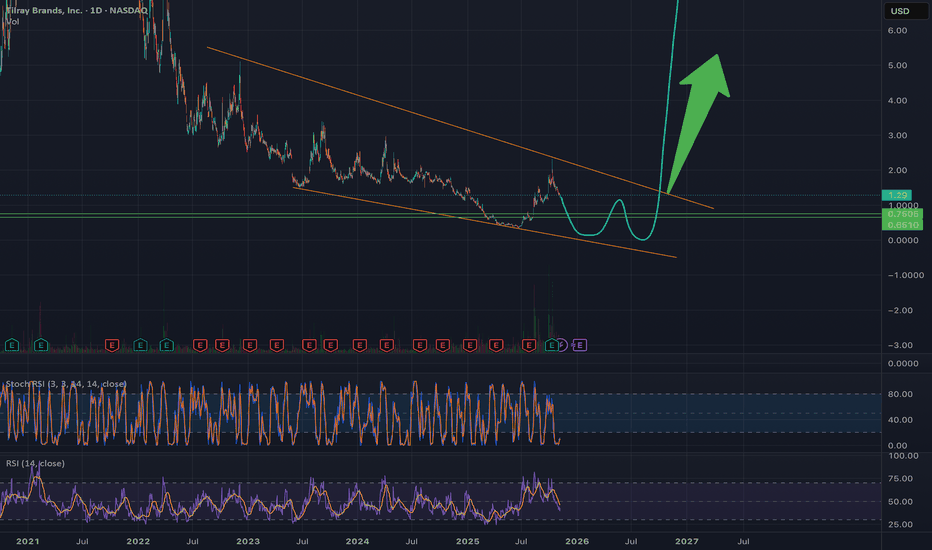Open the leftmost green earnings E marker
Image resolution: width=932 pixels, height=550 pixels.
click(x=12, y=345)
